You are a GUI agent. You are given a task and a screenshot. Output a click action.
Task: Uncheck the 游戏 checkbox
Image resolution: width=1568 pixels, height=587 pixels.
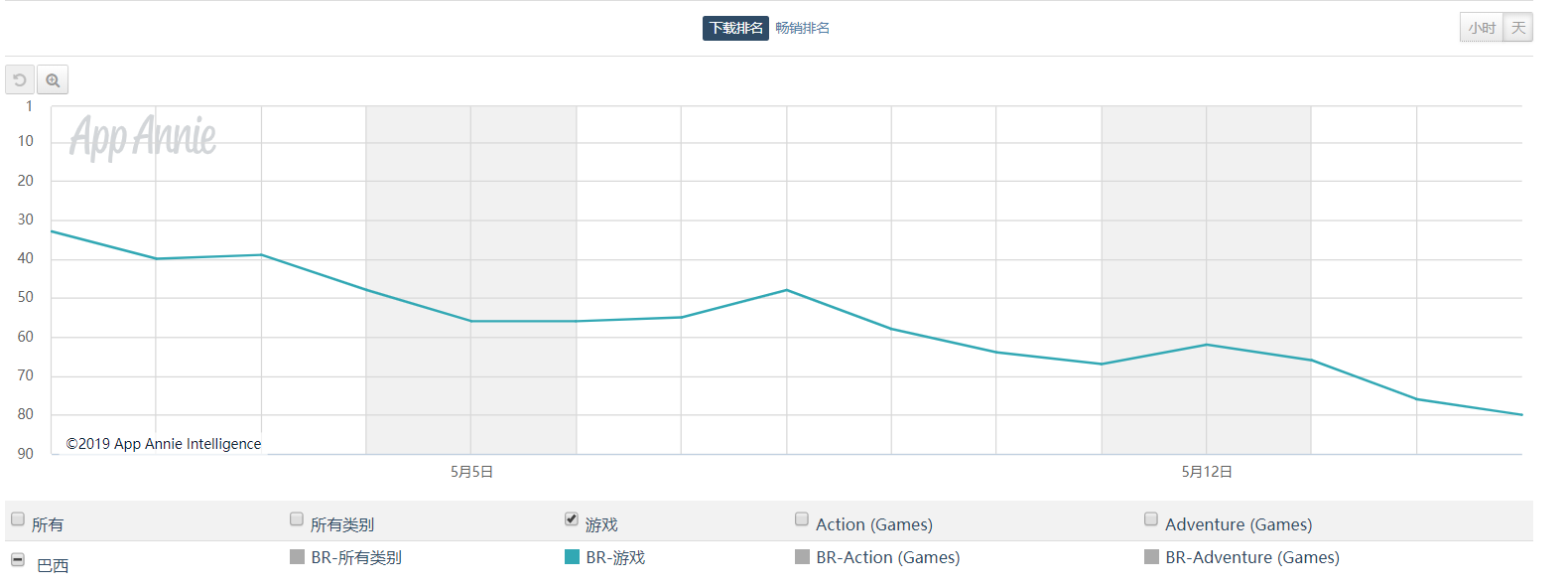(x=572, y=518)
